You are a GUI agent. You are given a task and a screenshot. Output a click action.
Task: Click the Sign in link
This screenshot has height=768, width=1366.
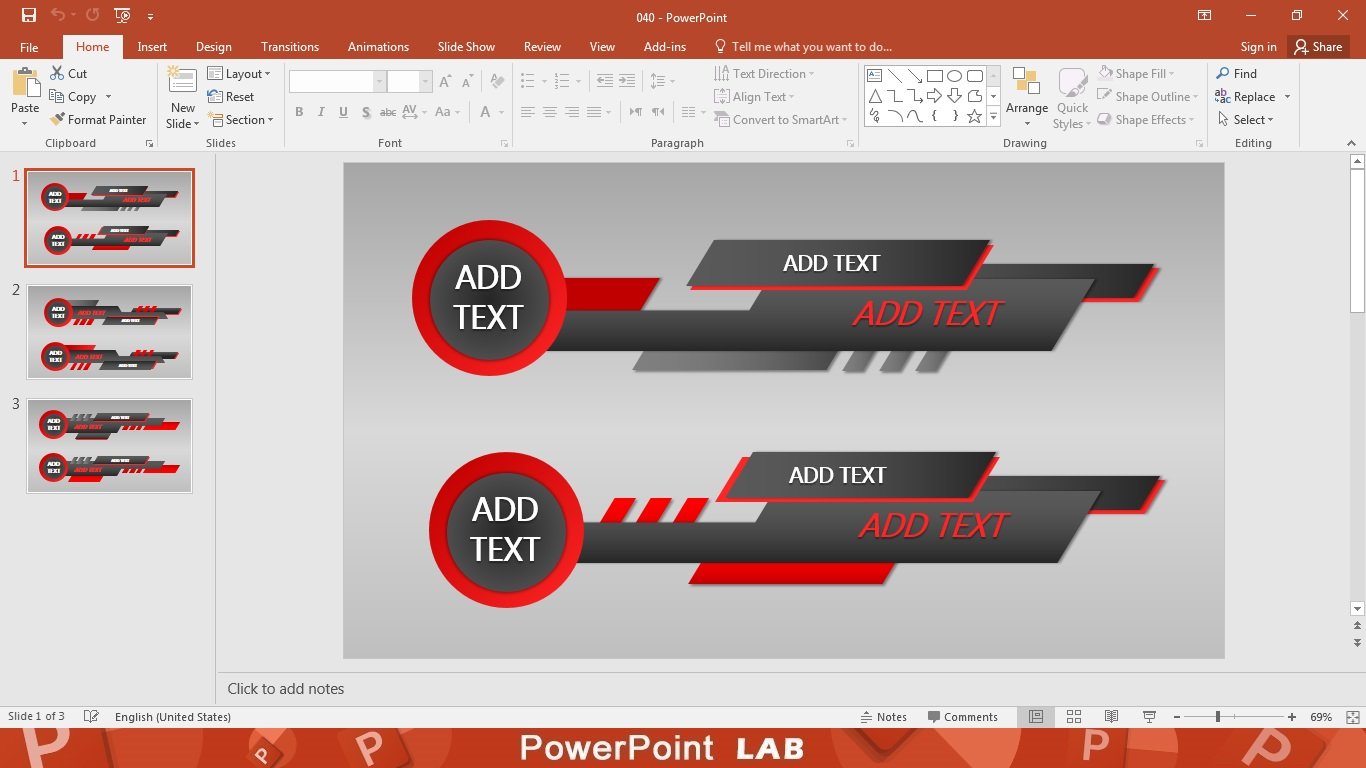[x=1258, y=47]
